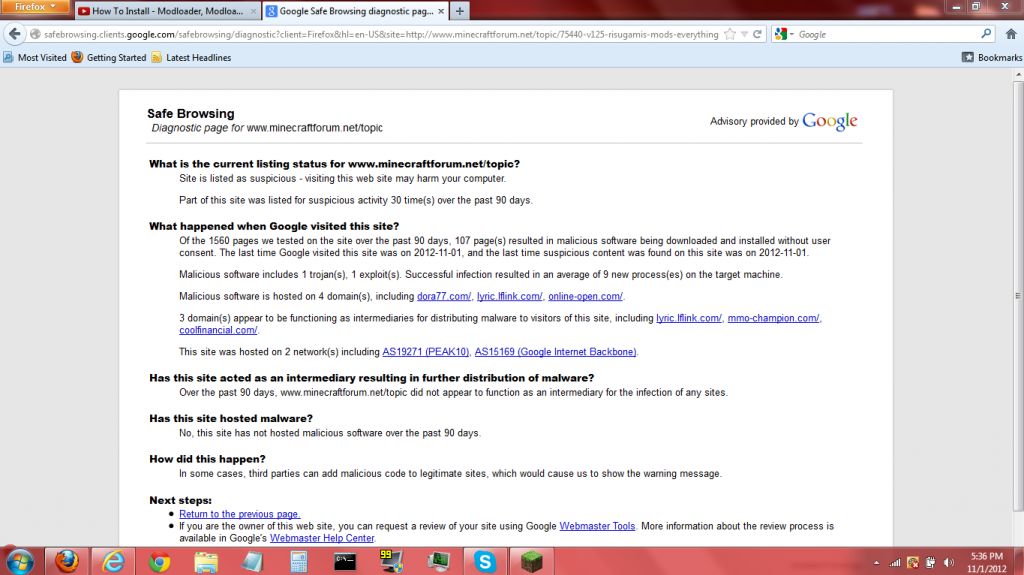Click Return to the previous page link

[x=240, y=514]
